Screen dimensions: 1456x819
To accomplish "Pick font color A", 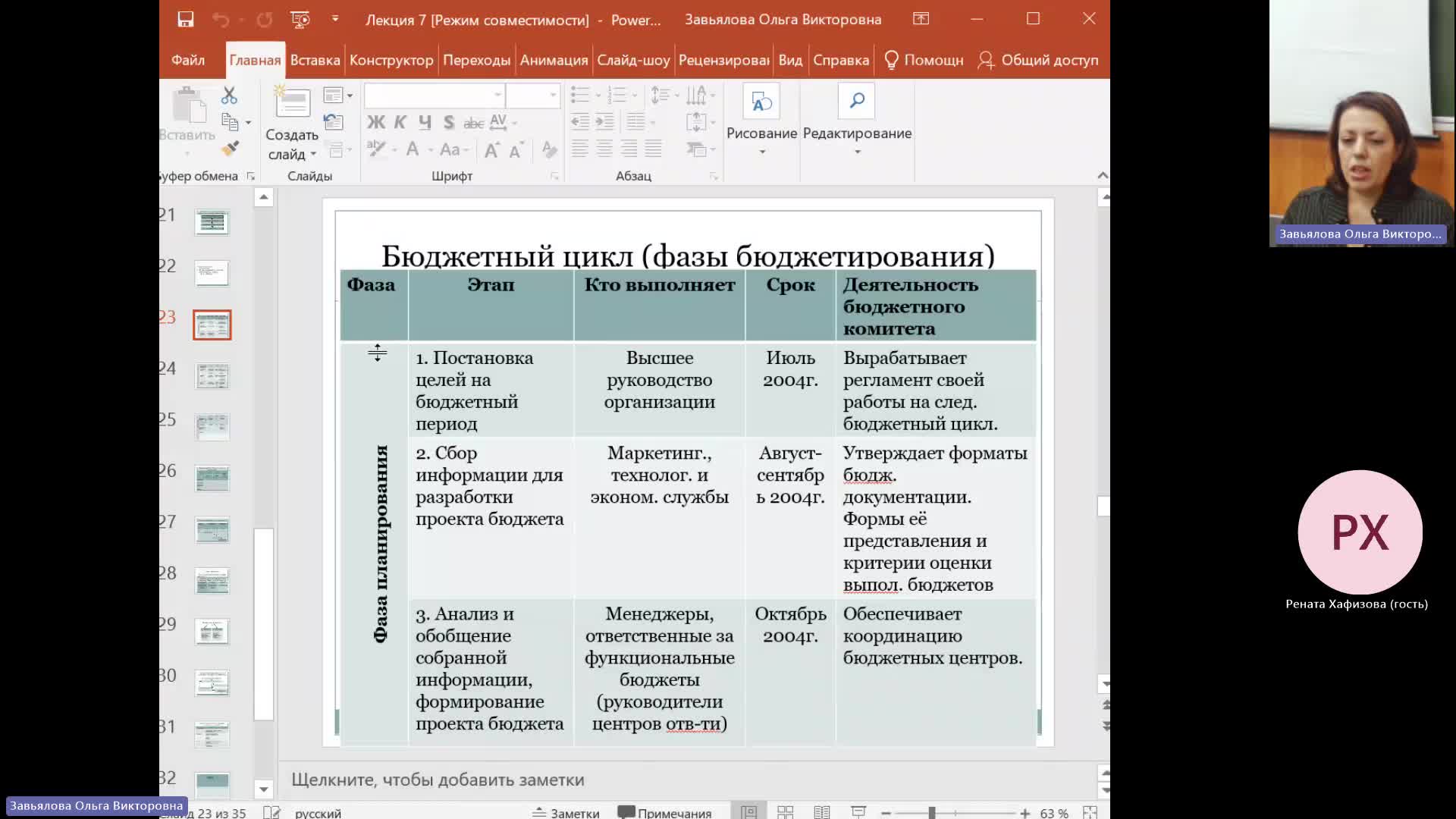I will (x=413, y=149).
